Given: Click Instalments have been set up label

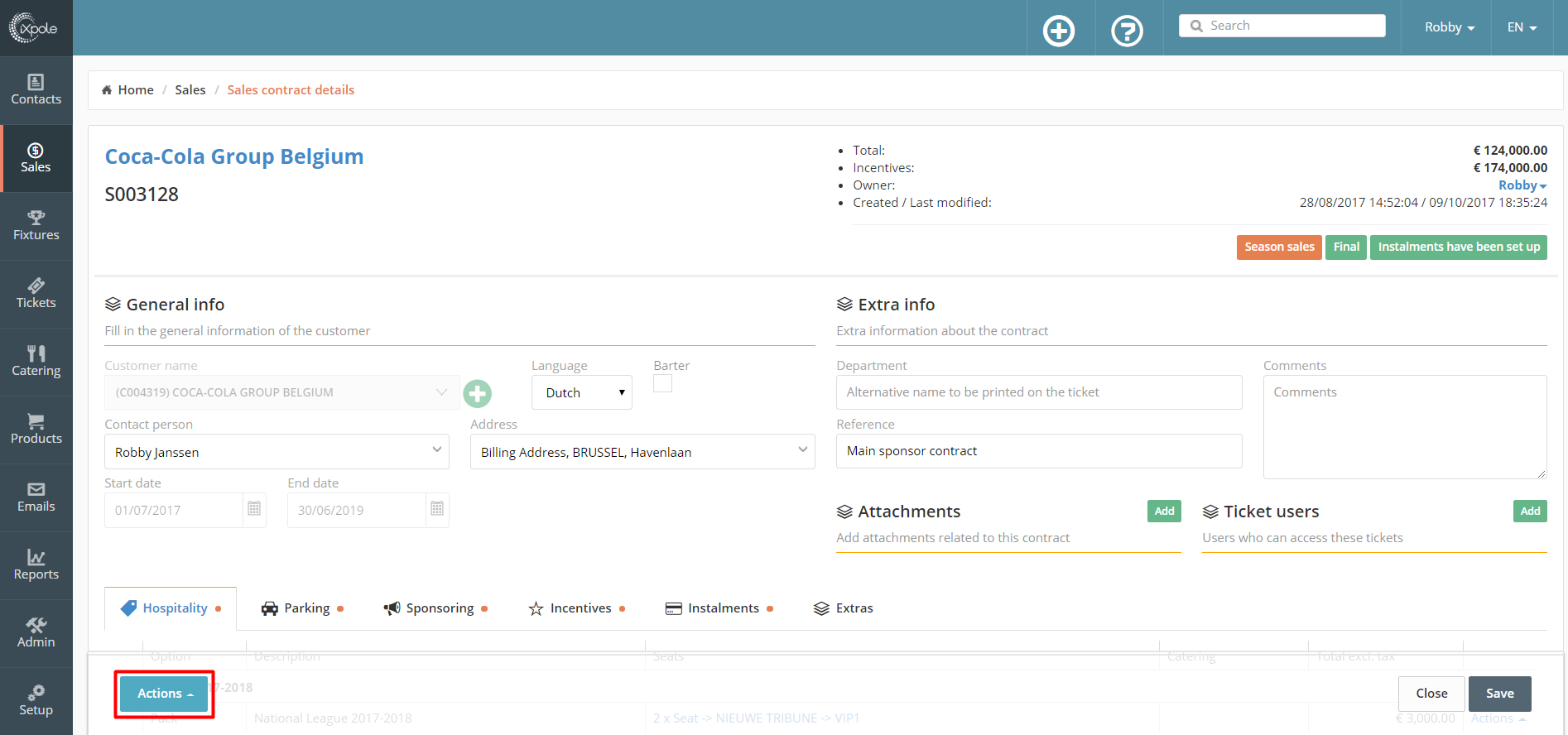Looking at the screenshot, I should pos(1459,247).
